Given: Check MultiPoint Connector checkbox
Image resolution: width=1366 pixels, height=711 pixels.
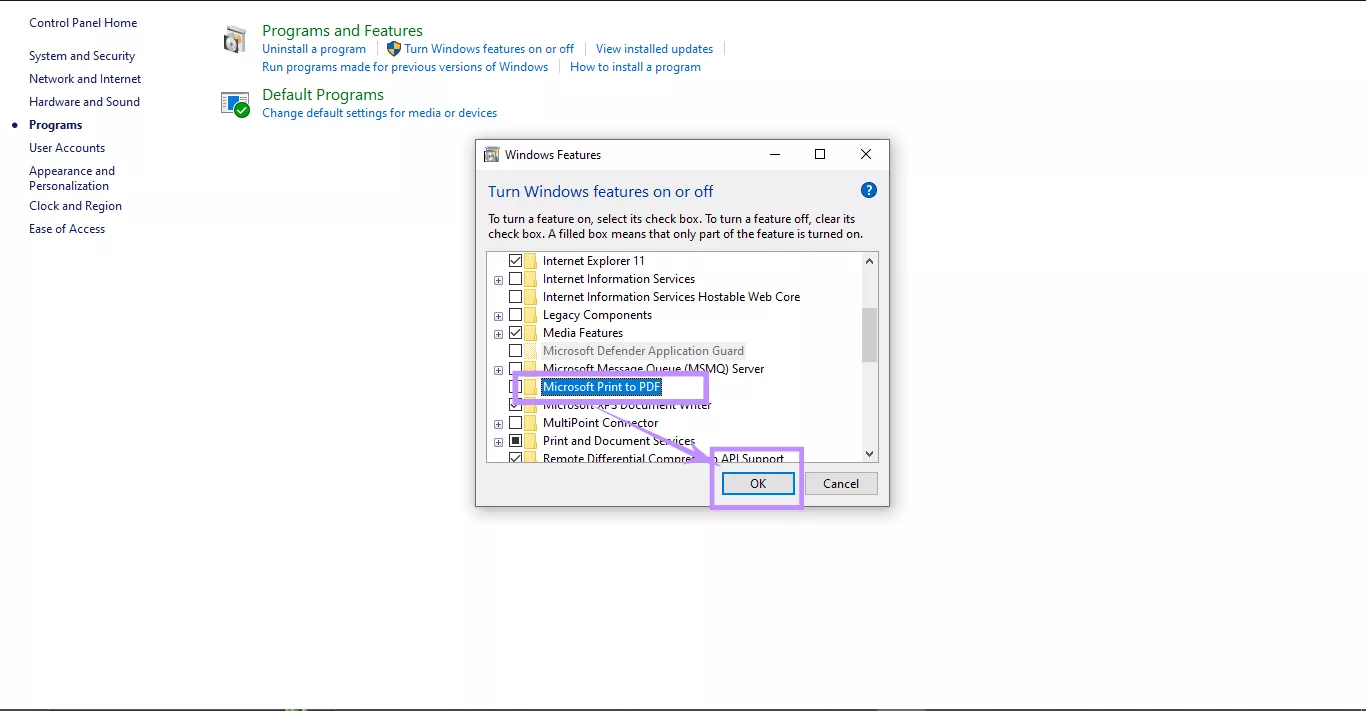Looking at the screenshot, I should click(515, 423).
